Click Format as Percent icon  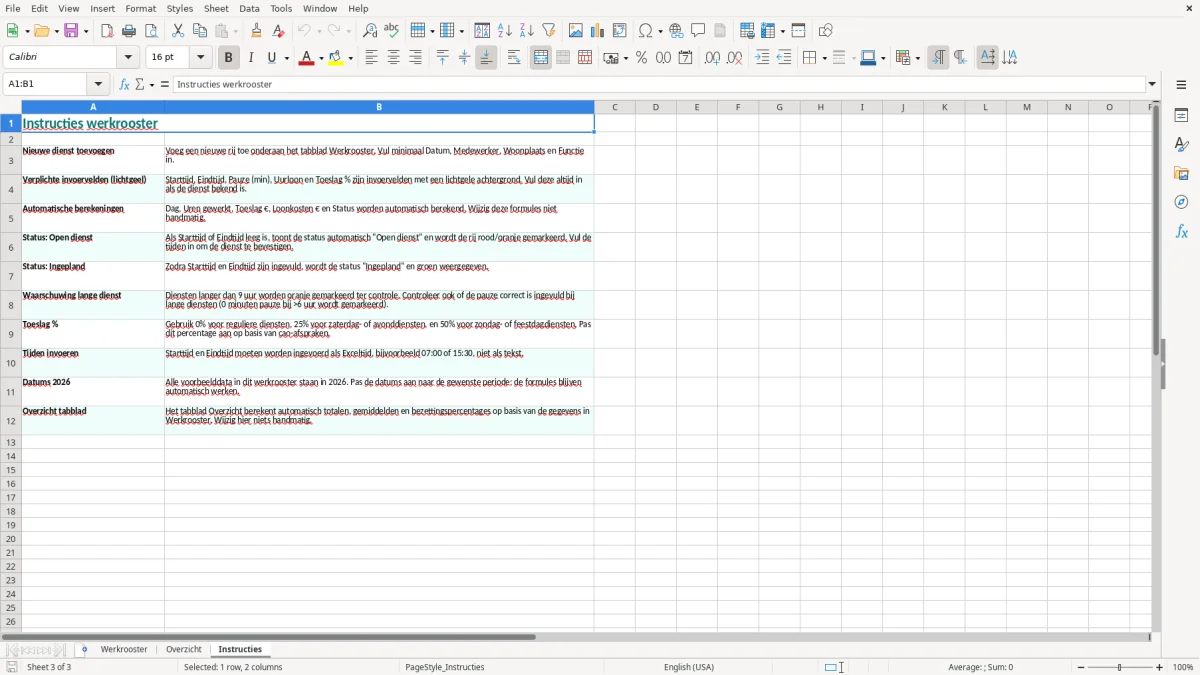click(642, 58)
